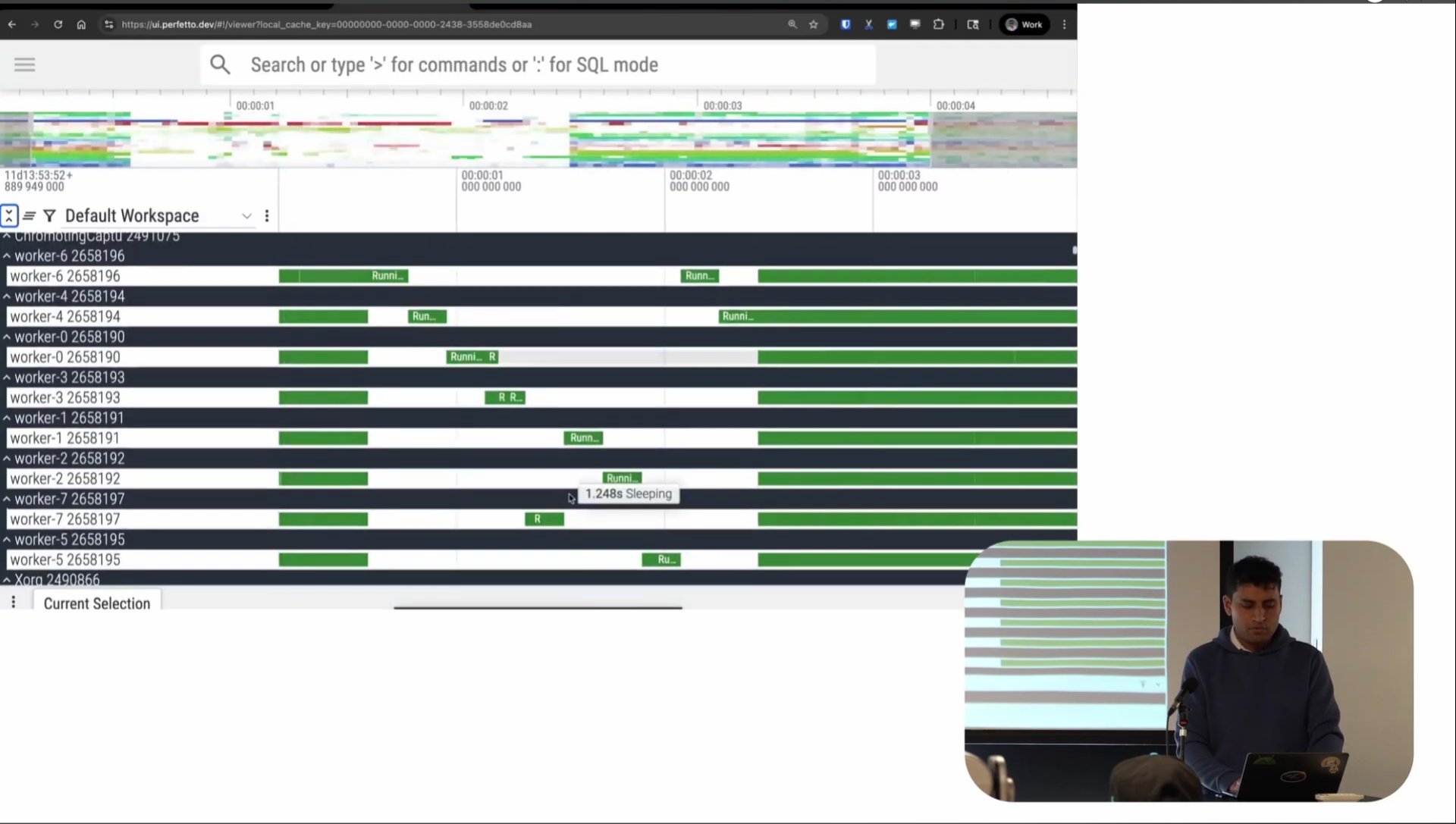The image size is (1456, 824).
Task: Click the scissors extension icon
Action: click(868, 24)
